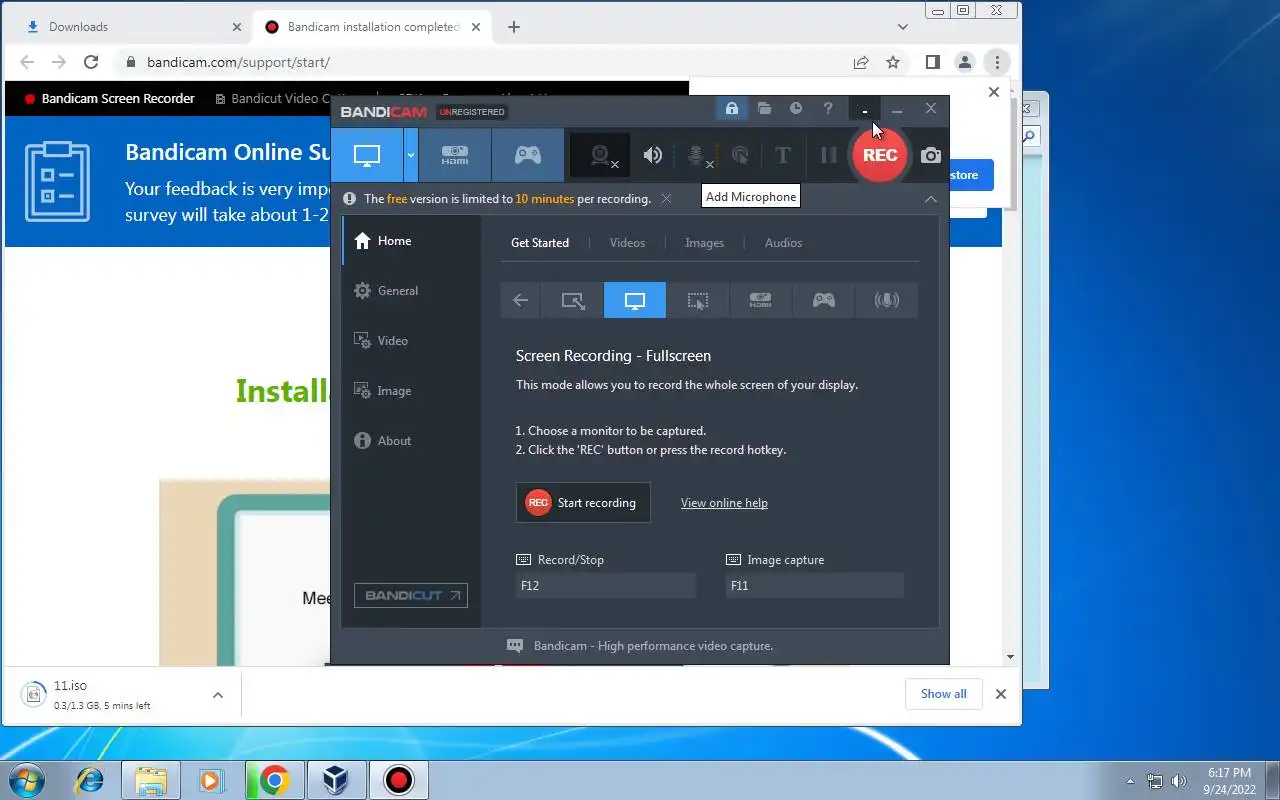
Task: Open Video settings in sidebar
Action: pyautogui.click(x=411, y=341)
